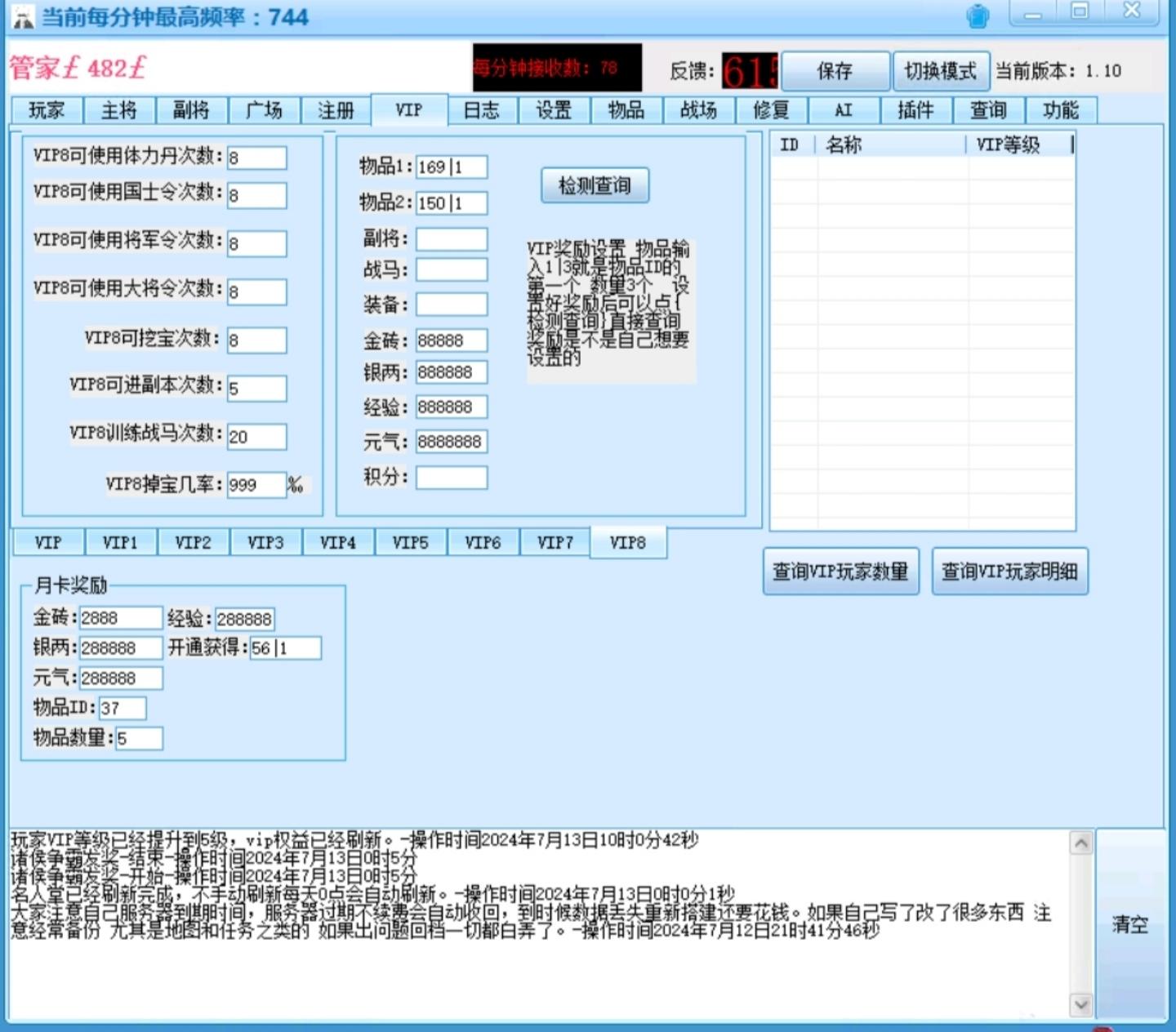
Task: Click the 物品数量 field showing 5
Action: pos(139,738)
